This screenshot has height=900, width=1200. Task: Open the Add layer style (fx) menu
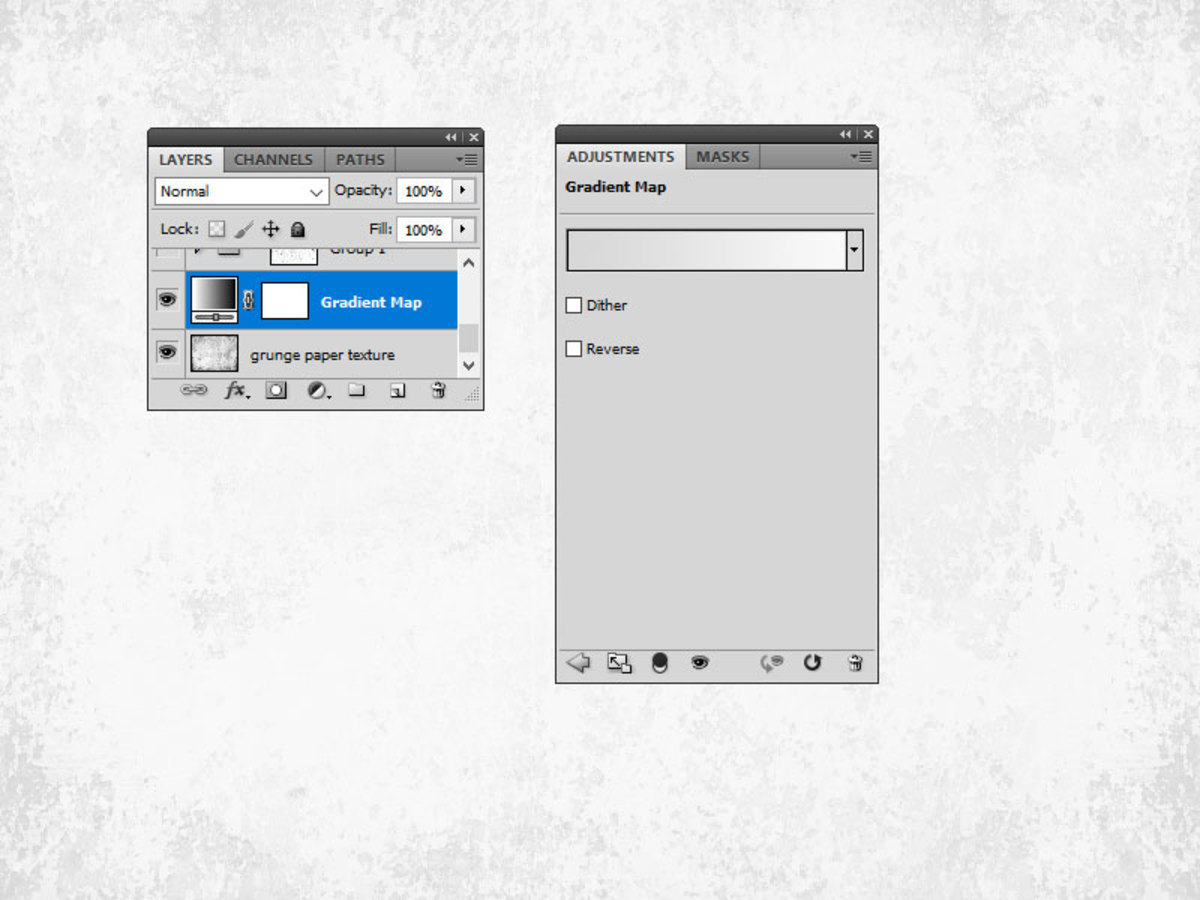(235, 390)
